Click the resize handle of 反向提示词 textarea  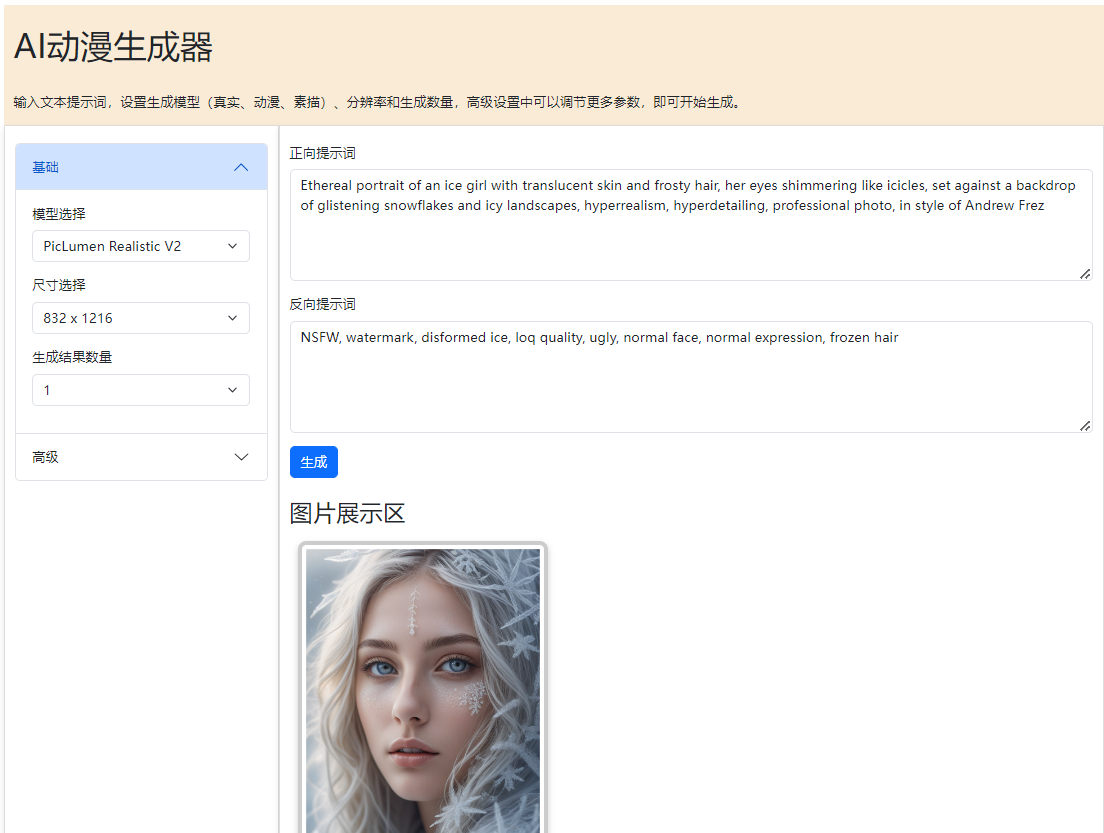[1085, 425]
